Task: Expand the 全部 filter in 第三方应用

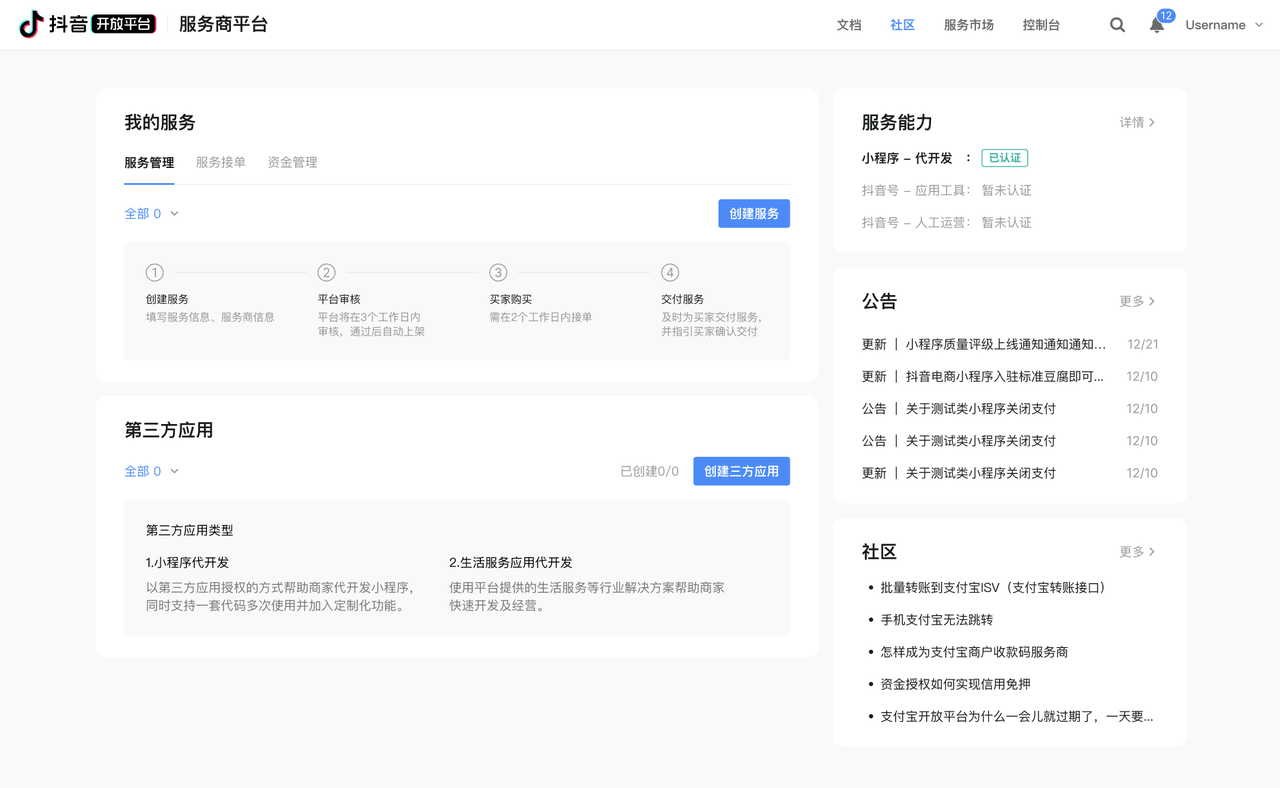Action: [151, 470]
